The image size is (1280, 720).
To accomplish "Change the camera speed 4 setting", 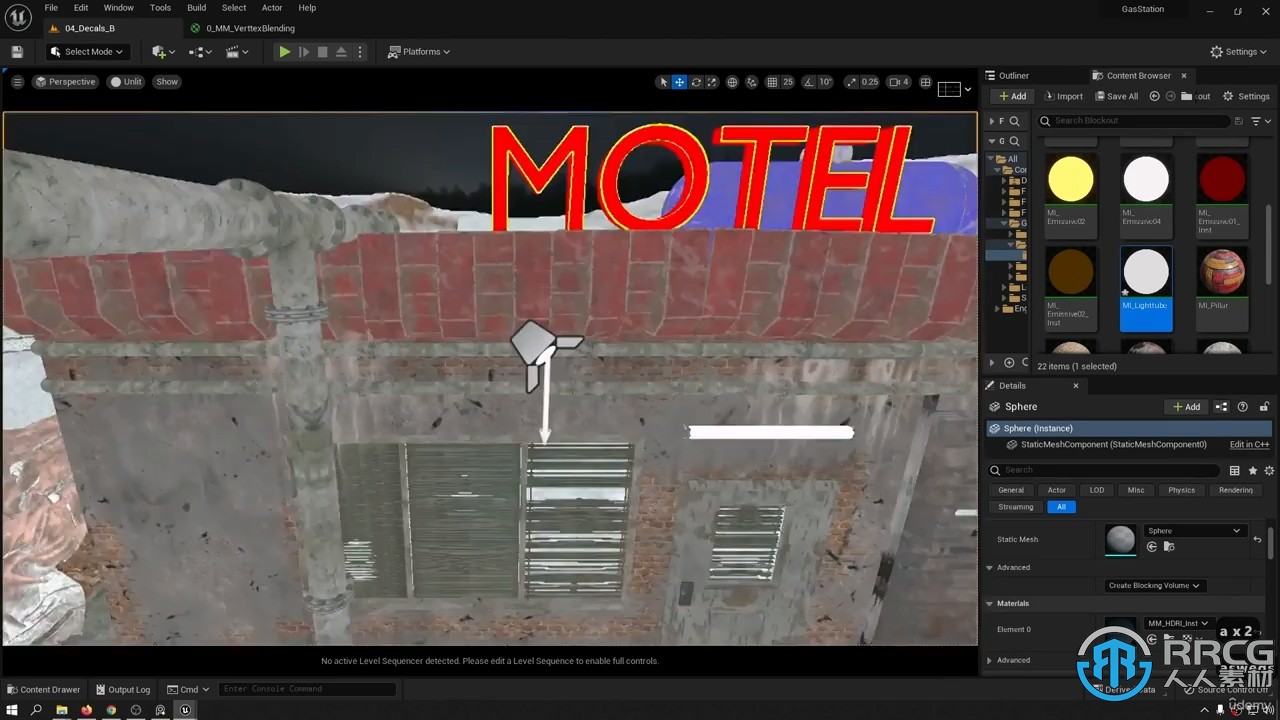I will [x=899, y=82].
